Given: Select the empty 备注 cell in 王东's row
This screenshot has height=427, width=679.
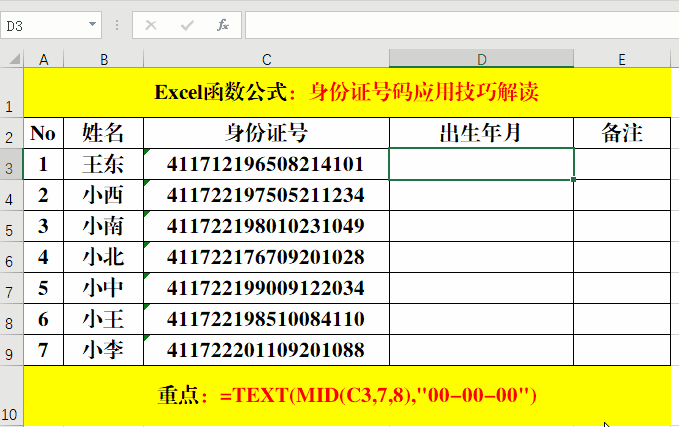Looking at the screenshot, I should 622,164.
